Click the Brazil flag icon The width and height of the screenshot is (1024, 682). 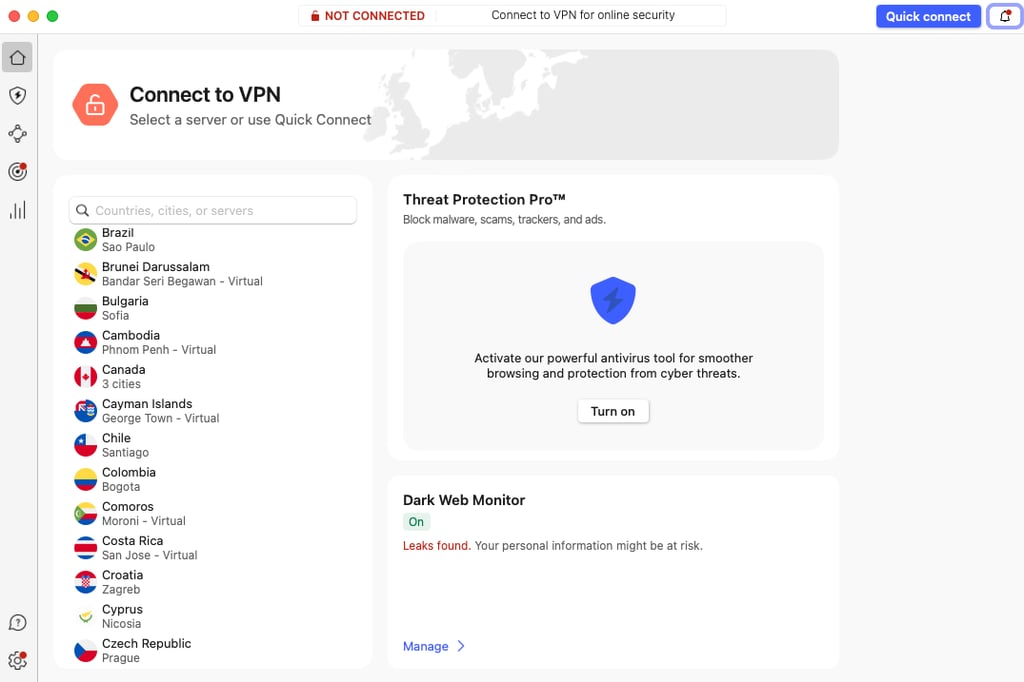pyautogui.click(x=86, y=240)
